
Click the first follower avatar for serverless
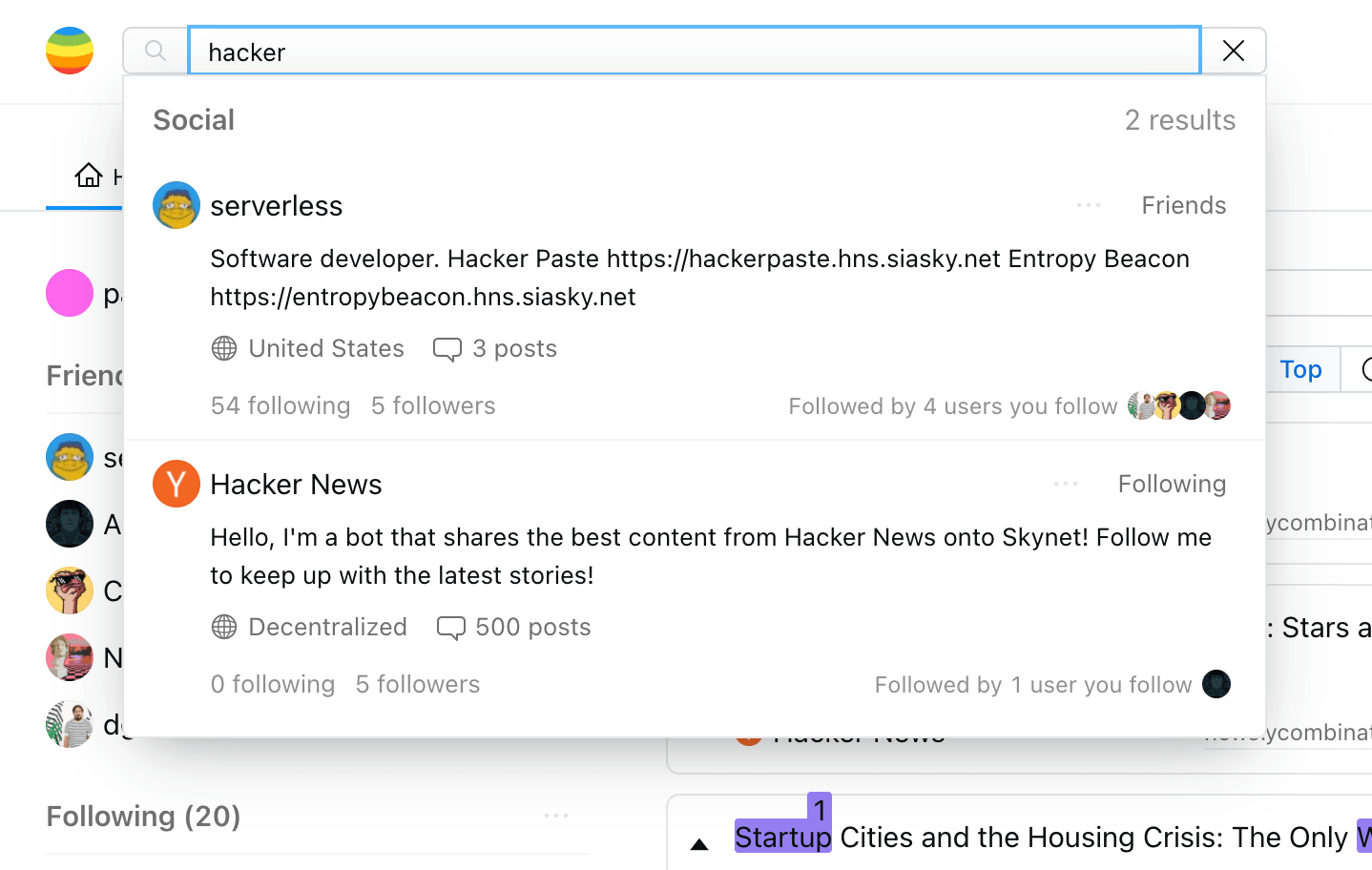tap(1141, 405)
